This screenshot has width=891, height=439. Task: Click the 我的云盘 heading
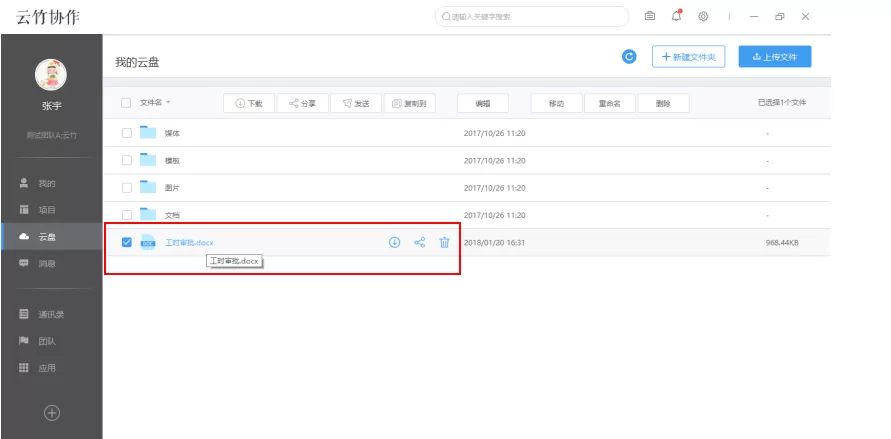(137, 62)
